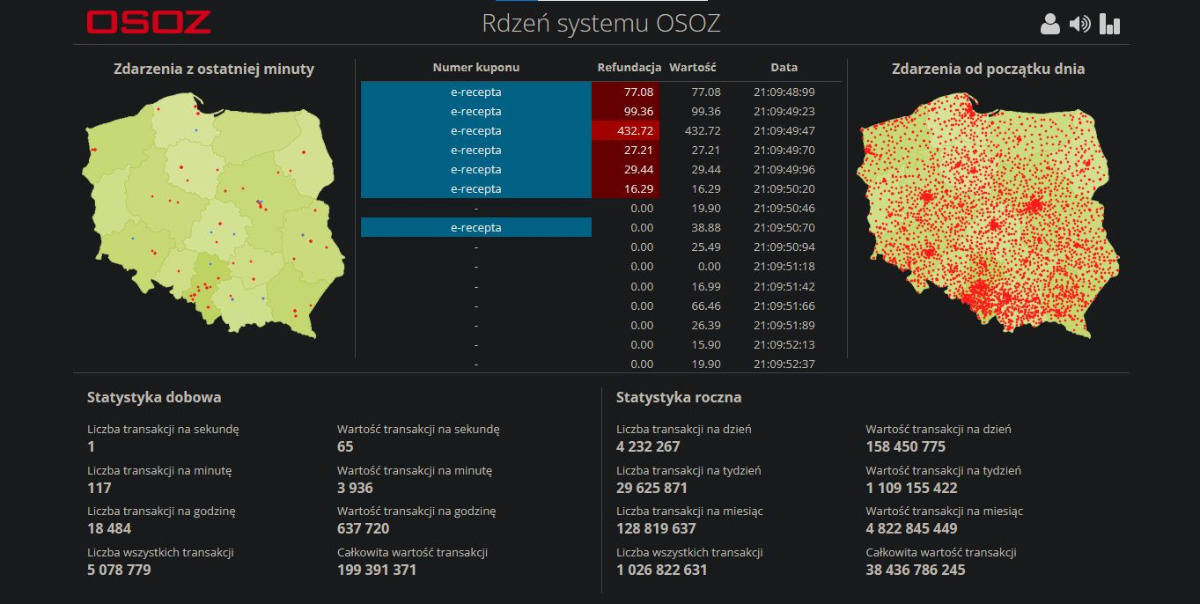
Task: Click the bright red 432.72 refund cell
Action: (x=626, y=131)
